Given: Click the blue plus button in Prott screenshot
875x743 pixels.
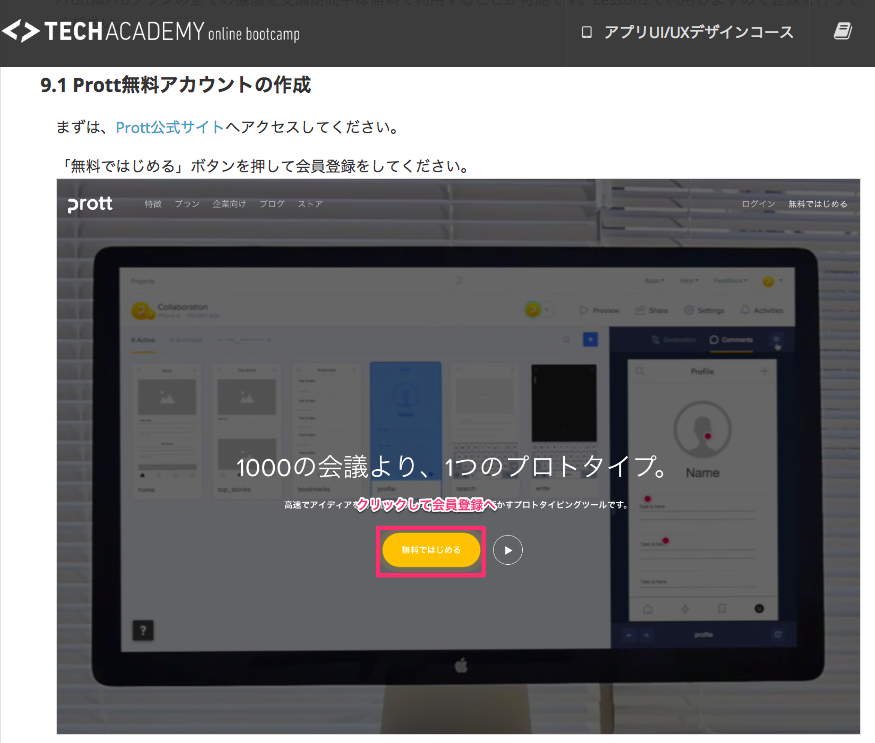Looking at the screenshot, I should pos(590,339).
